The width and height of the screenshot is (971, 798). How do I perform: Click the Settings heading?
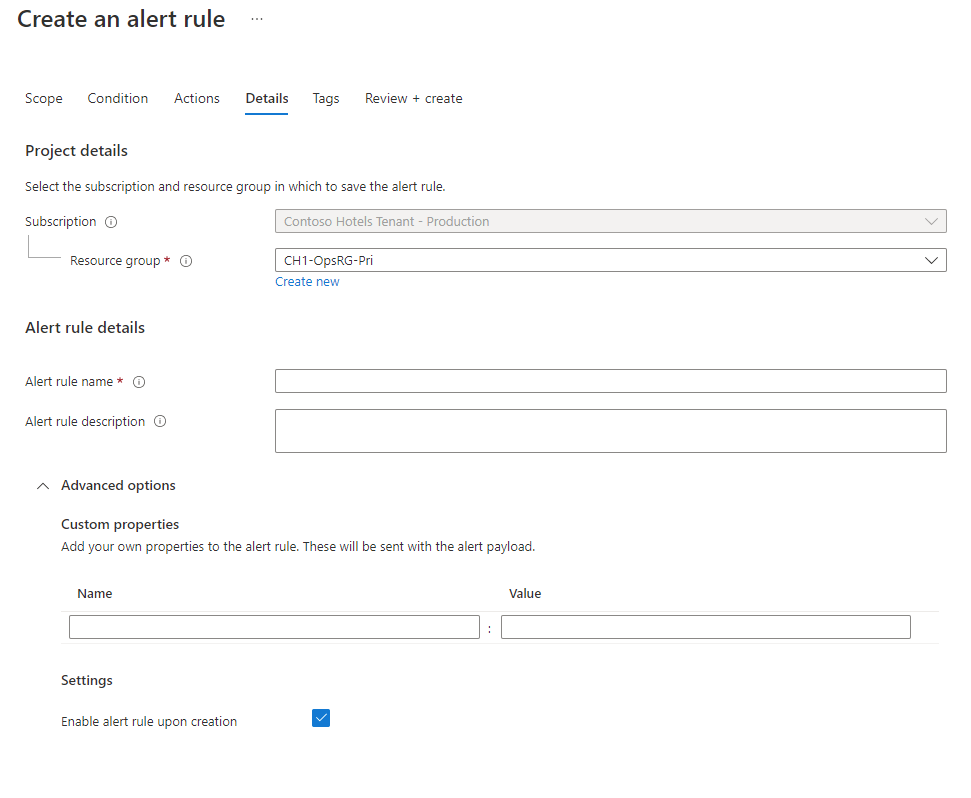[x=87, y=680]
